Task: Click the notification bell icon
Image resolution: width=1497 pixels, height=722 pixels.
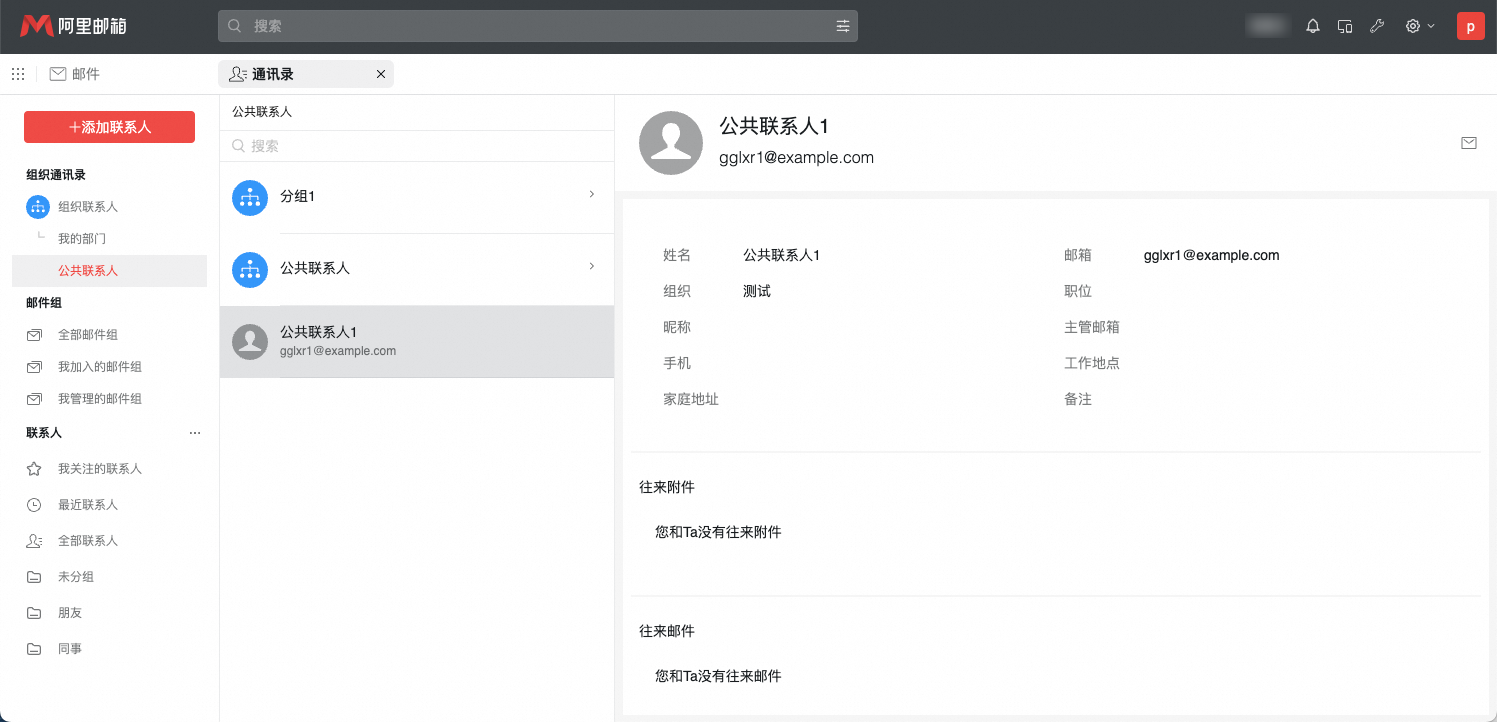Action: [1313, 26]
